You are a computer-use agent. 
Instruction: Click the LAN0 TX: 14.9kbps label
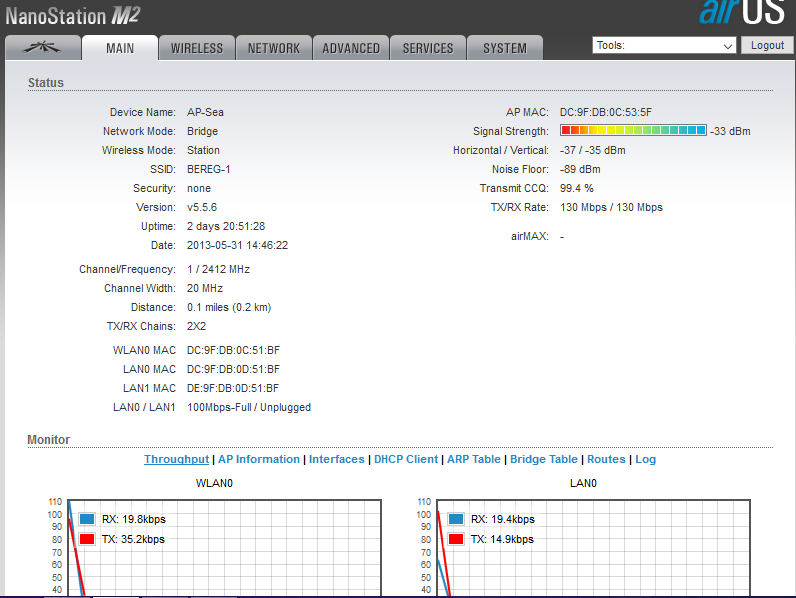[x=502, y=539]
